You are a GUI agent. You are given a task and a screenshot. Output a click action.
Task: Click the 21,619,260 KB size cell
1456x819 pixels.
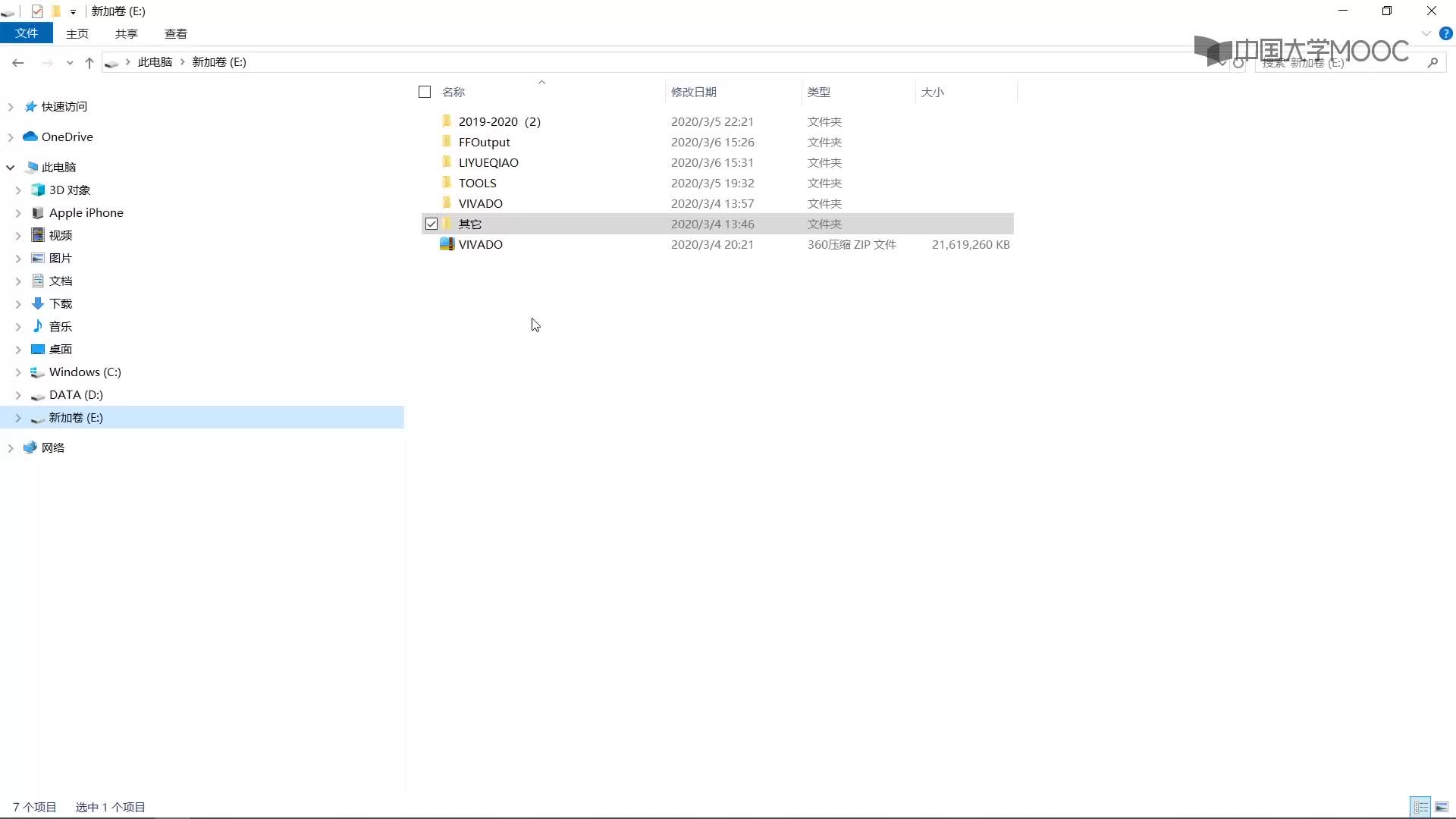(x=971, y=244)
